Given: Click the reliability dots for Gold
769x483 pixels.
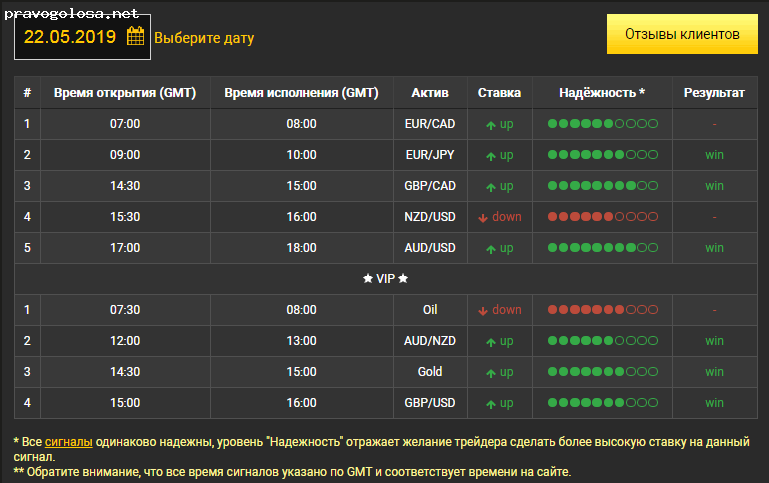Looking at the screenshot, I should (x=602, y=372).
